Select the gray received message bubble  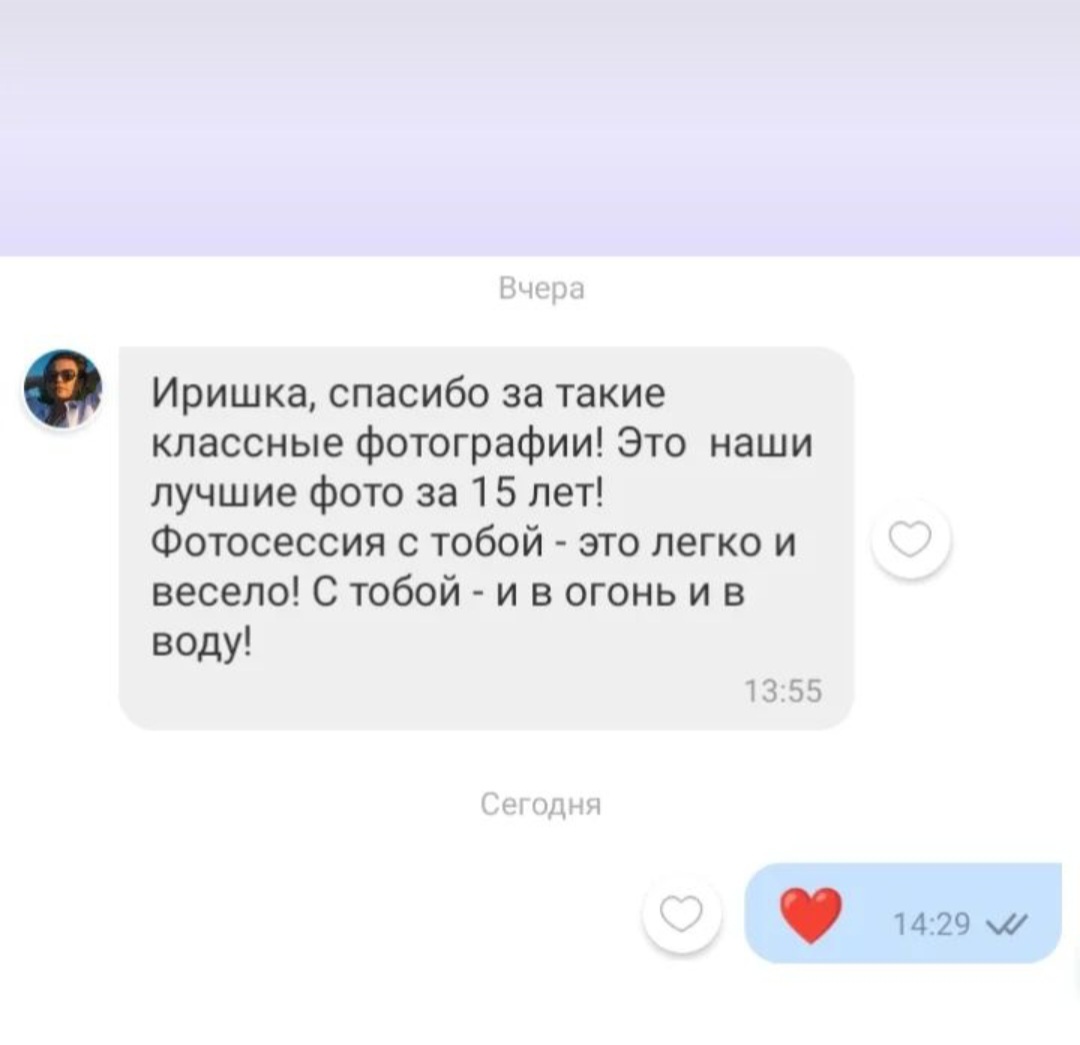tap(486, 539)
